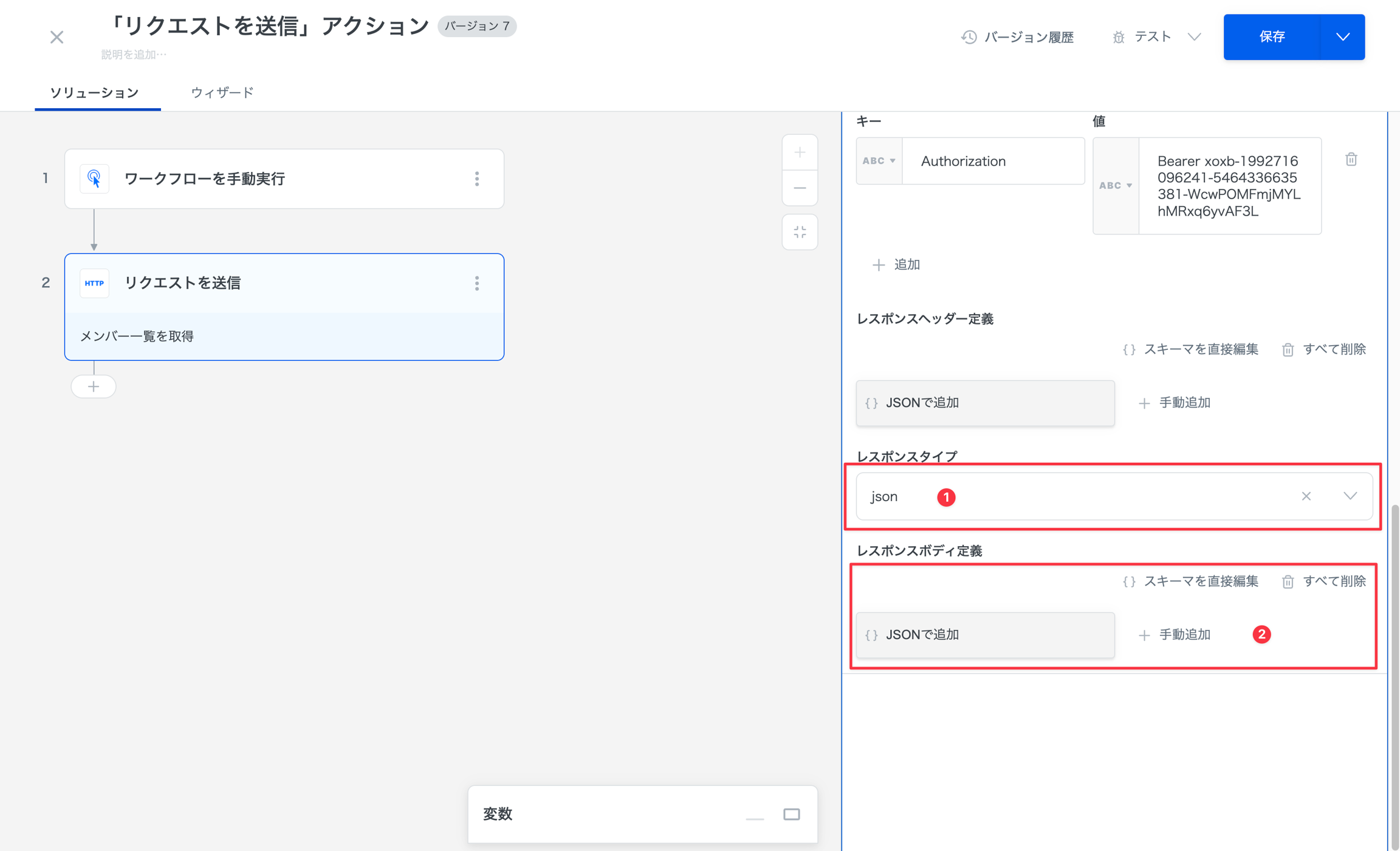Add a new step using the plus circle below step 2
The height and width of the screenshot is (851, 1400).
point(94,386)
